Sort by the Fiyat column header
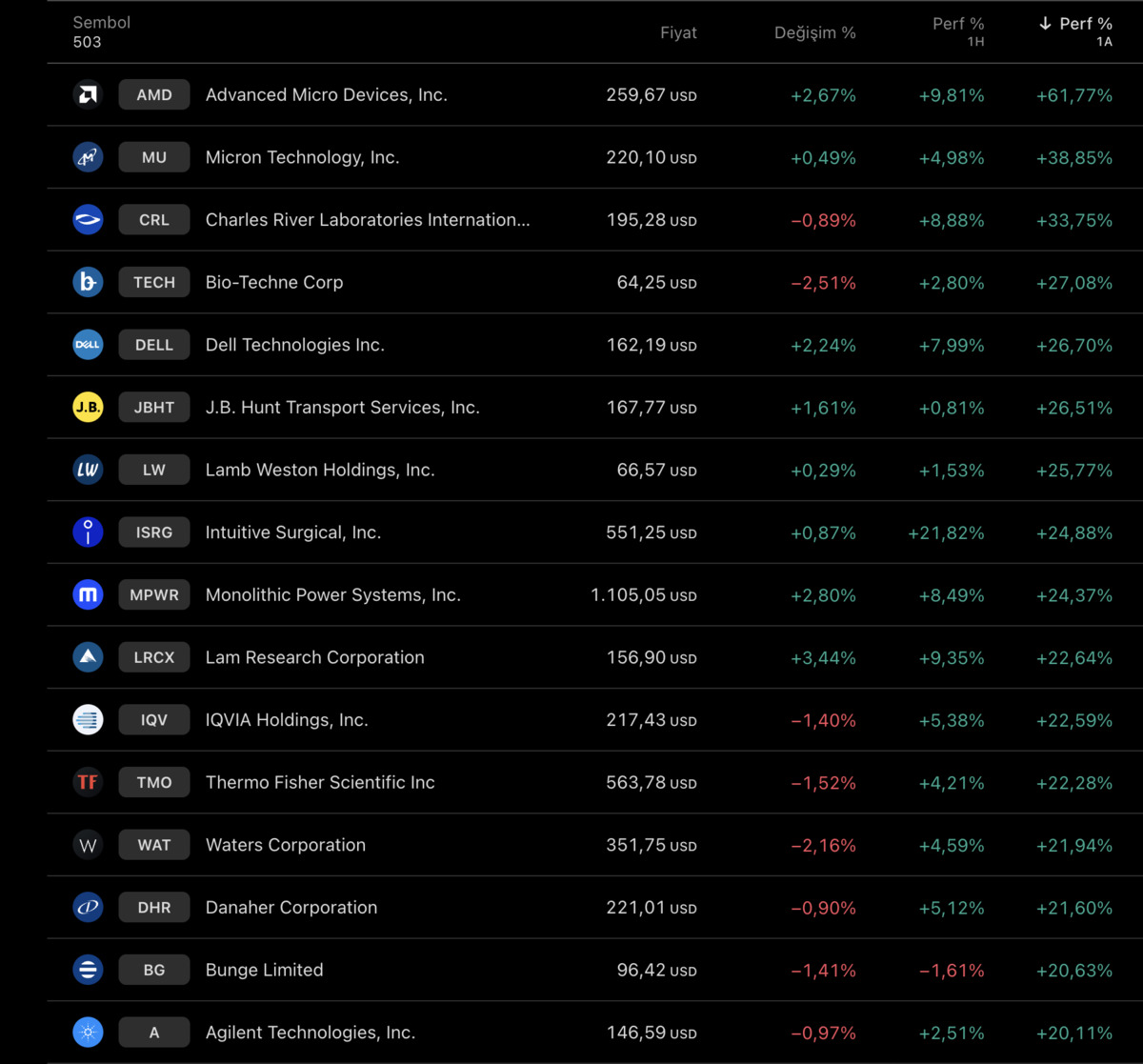 pyautogui.click(x=678, y=32)
